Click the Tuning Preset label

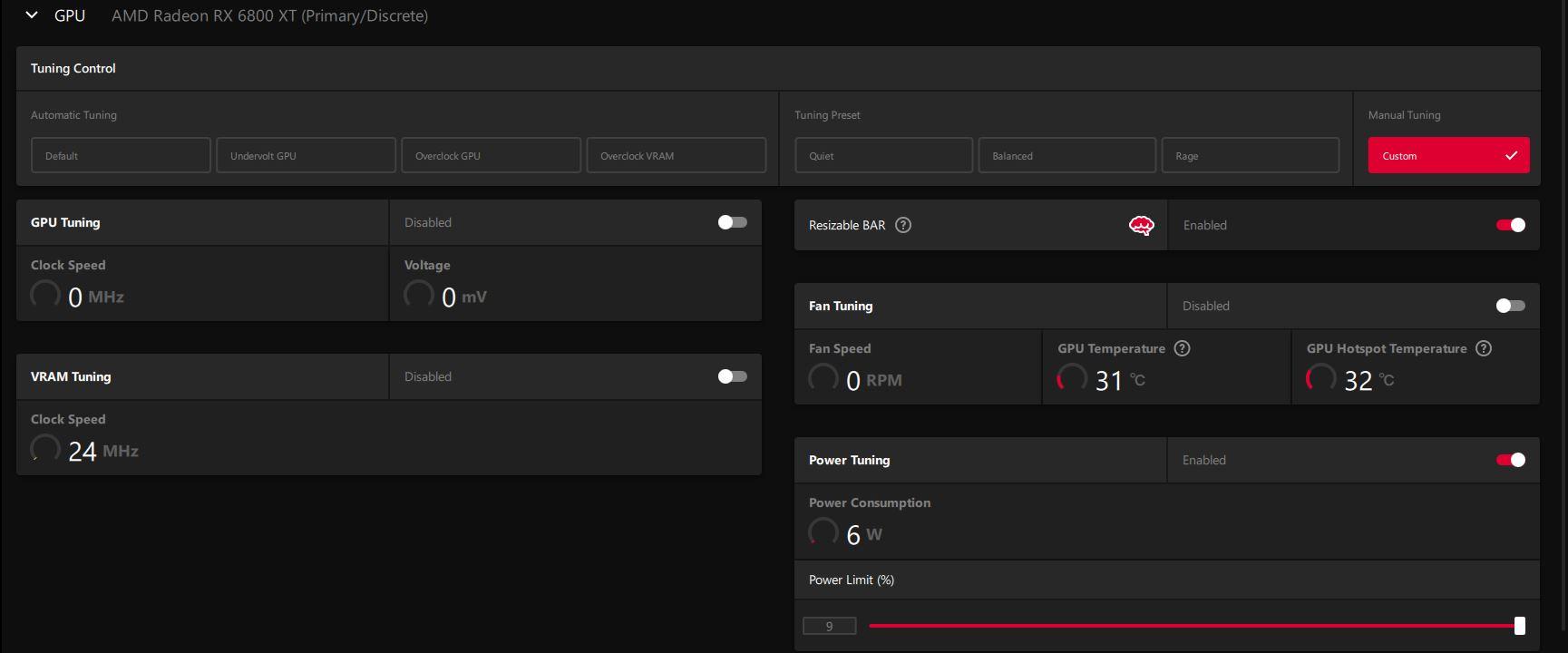click(827, 115)
